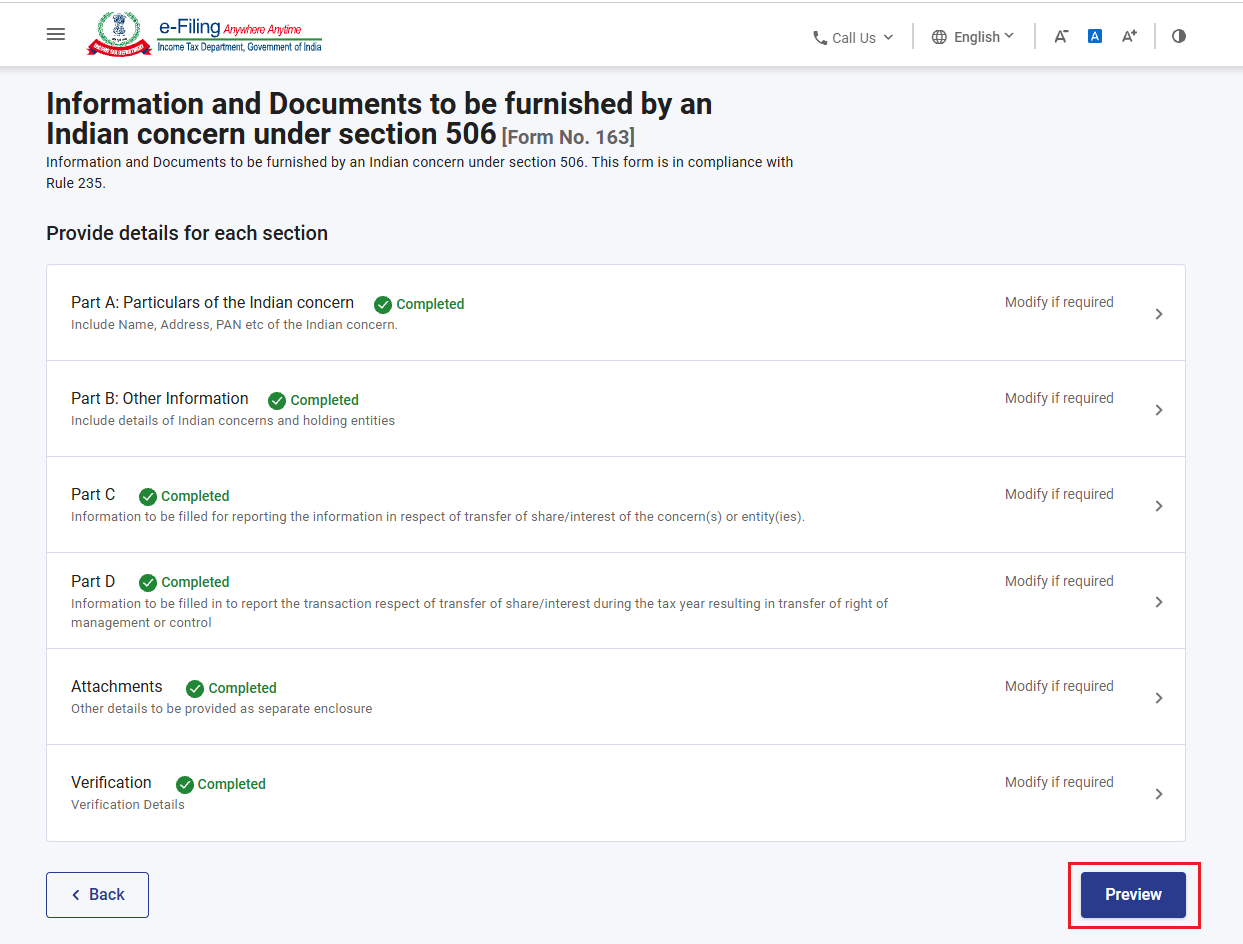
Task: Expand Attachments using its chevron arrow
Action: (x=1159, y=698)
